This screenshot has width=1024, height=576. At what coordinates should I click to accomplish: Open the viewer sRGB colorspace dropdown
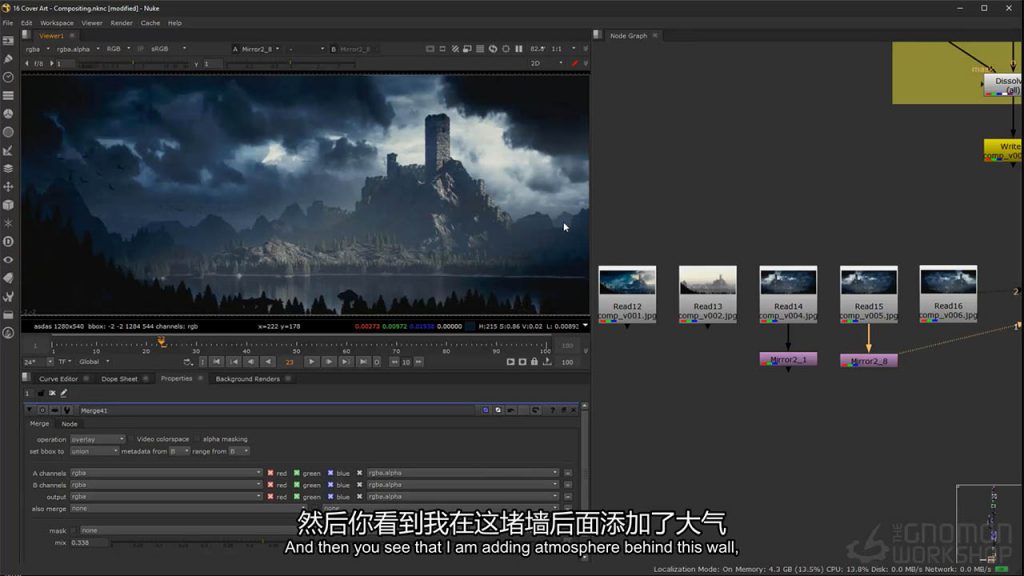[x=168, y=49]
